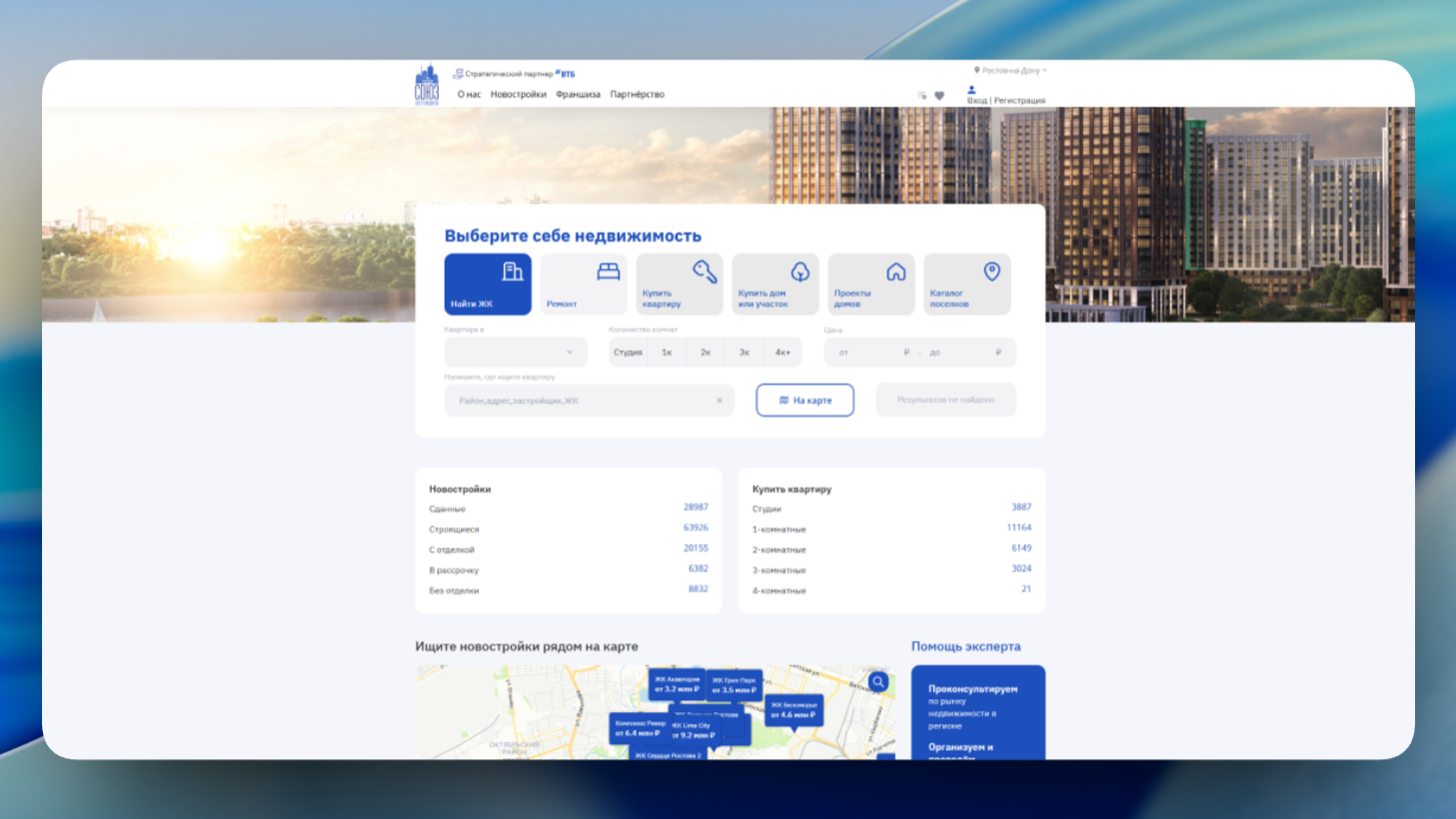
Task: Open the Франшиза menu item
Action: pos(579,95)
